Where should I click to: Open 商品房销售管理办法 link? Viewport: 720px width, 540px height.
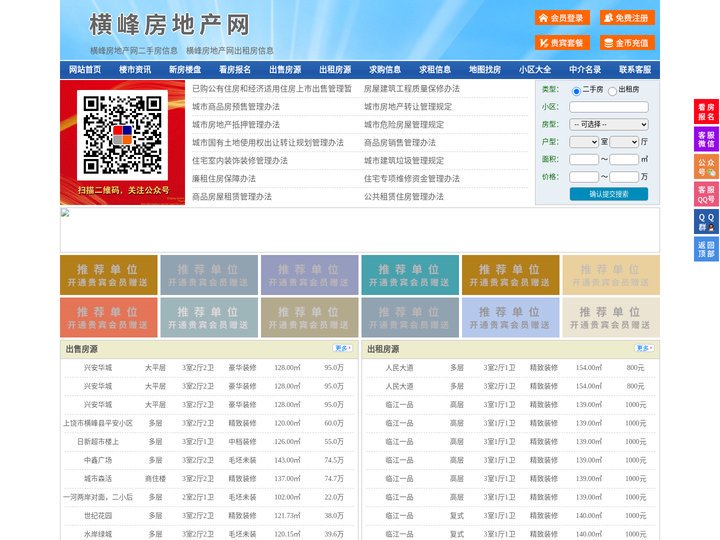(x=400, y=142)
